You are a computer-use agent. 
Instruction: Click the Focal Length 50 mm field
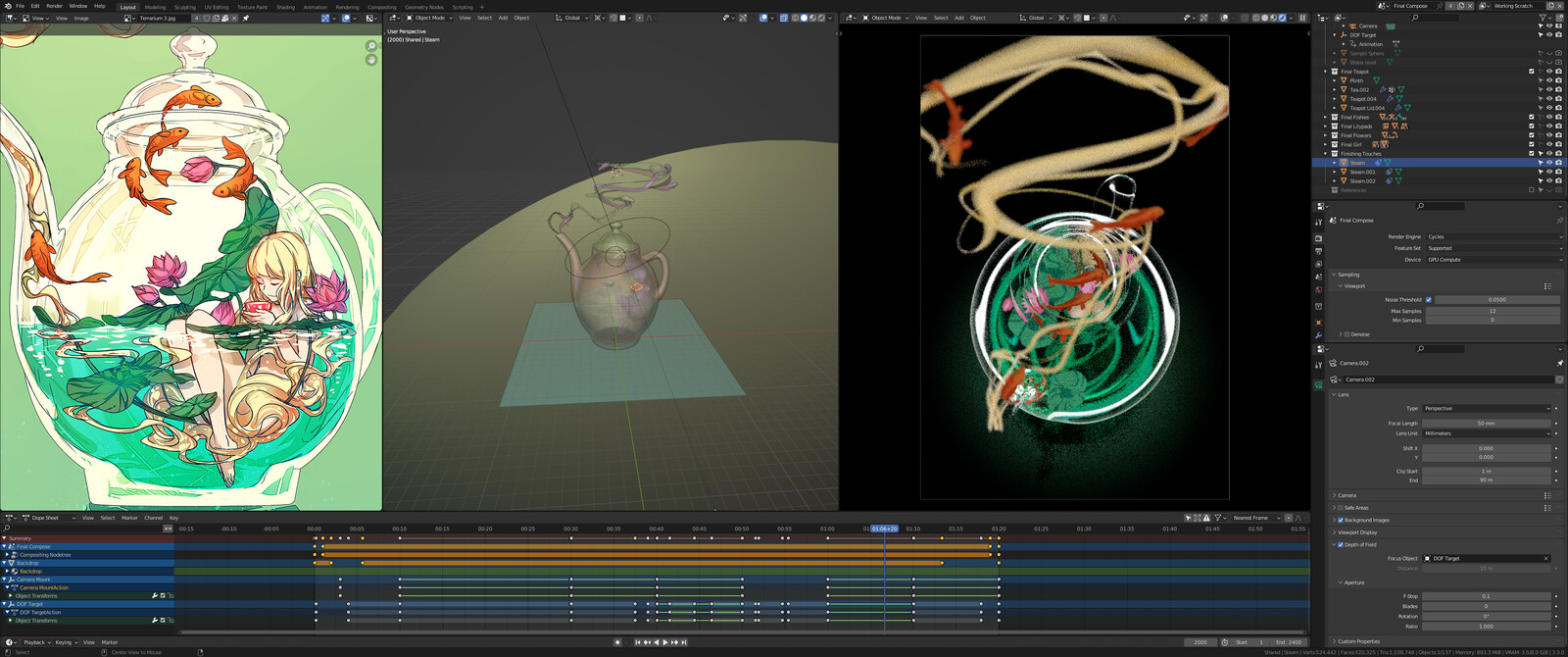click(1487, 424)
